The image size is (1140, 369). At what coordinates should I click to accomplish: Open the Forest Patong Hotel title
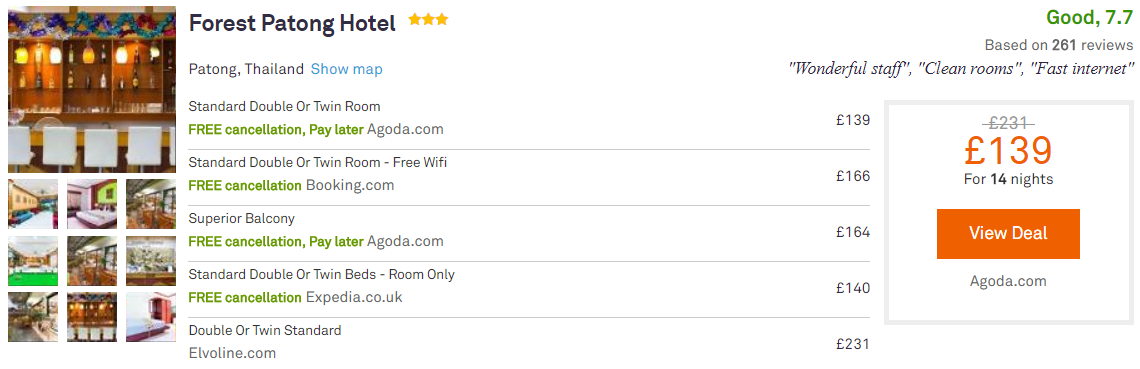click(x=292, y=24)
